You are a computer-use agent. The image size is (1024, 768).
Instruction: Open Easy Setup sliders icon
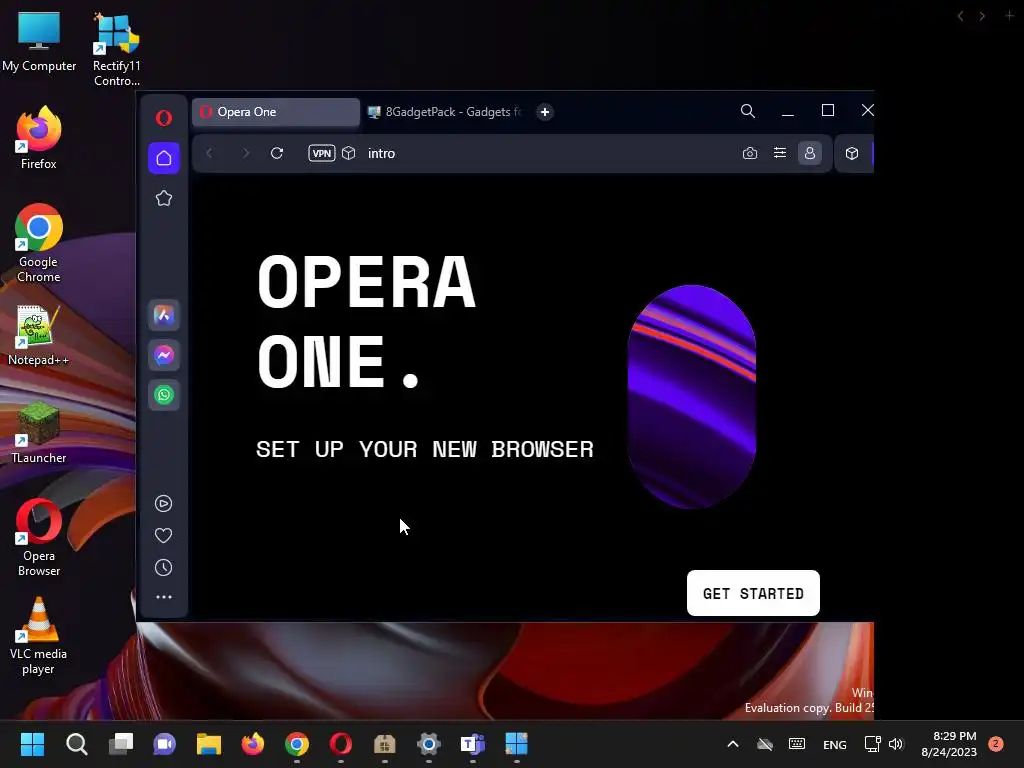[x=780, y=153]
